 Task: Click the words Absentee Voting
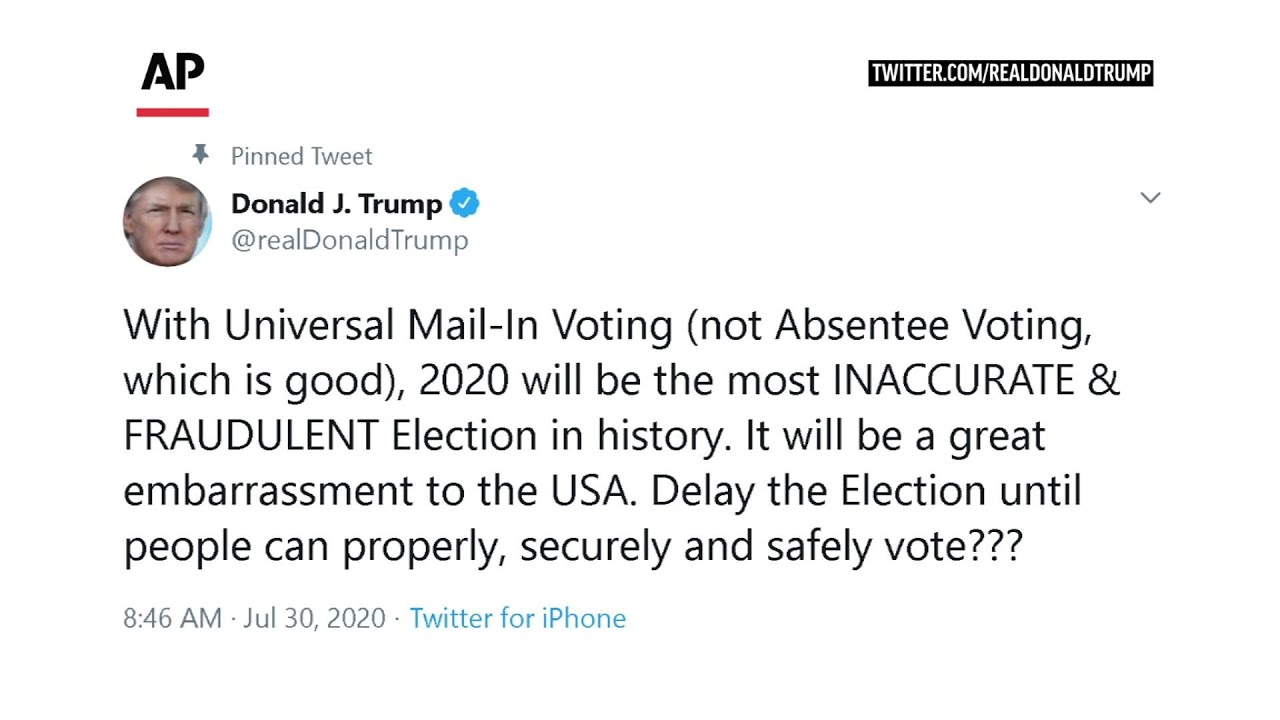pos(932,325)
